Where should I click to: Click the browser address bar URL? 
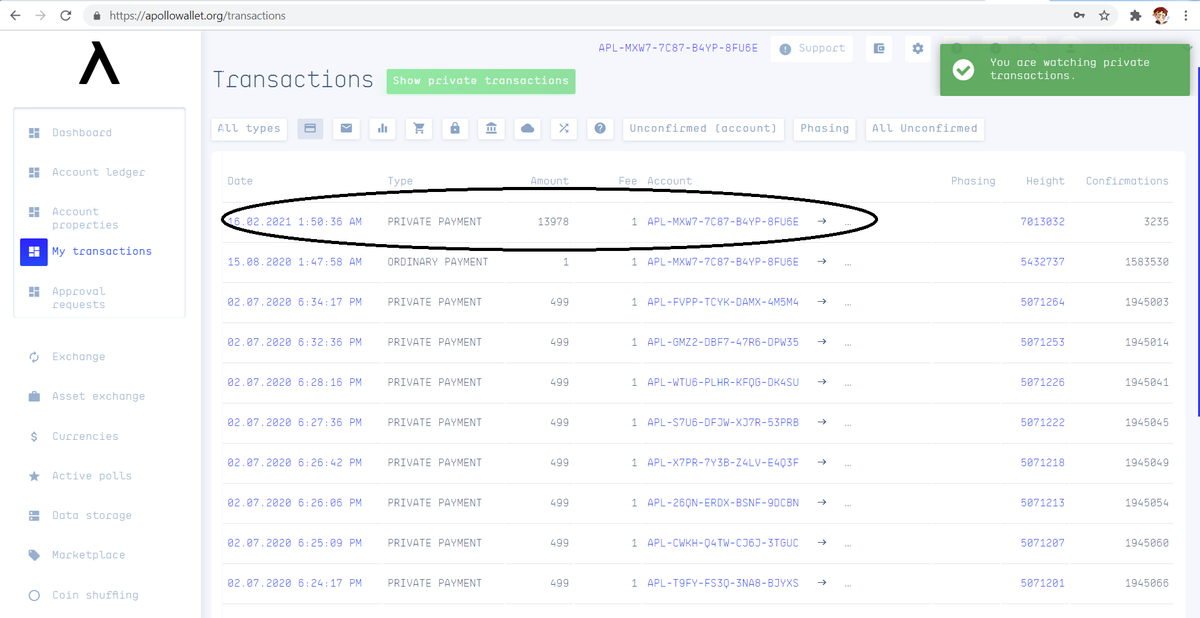[x=197, y=15]
